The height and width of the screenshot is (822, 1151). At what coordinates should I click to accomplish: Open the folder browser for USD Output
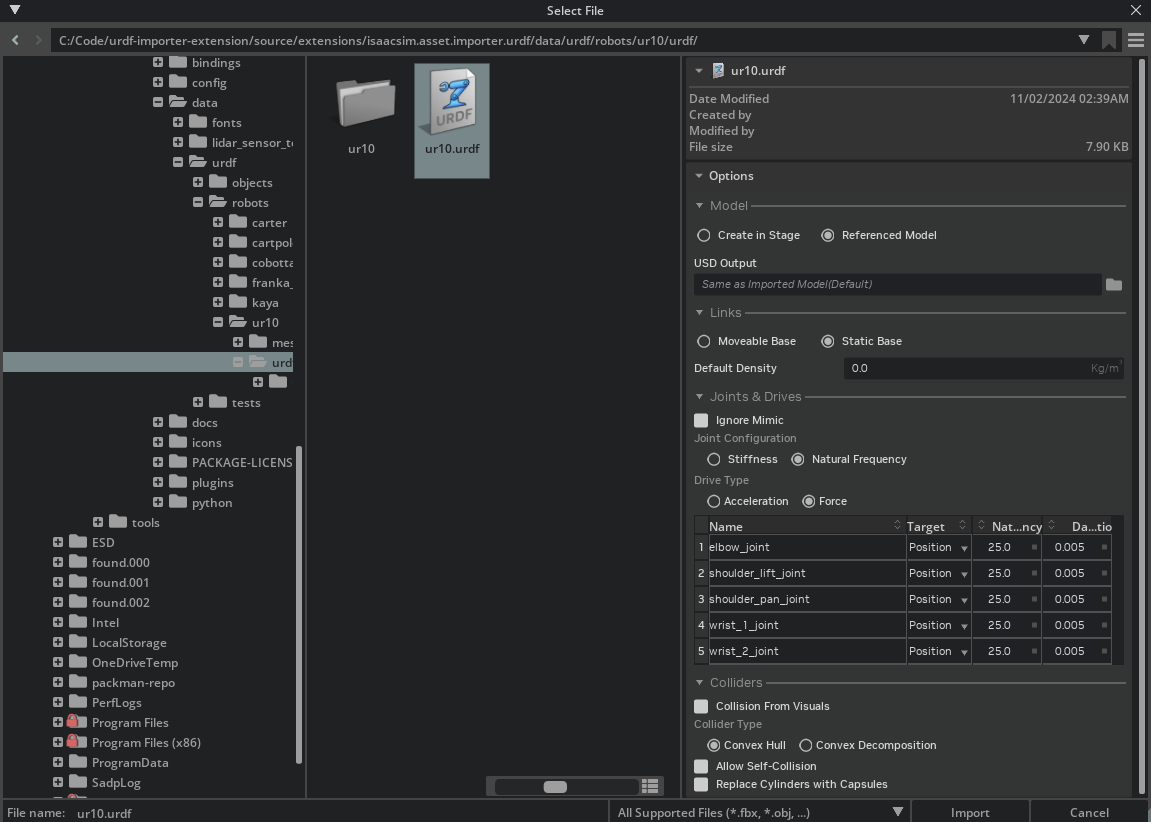pyautogui.click(x=1114, y=284)
